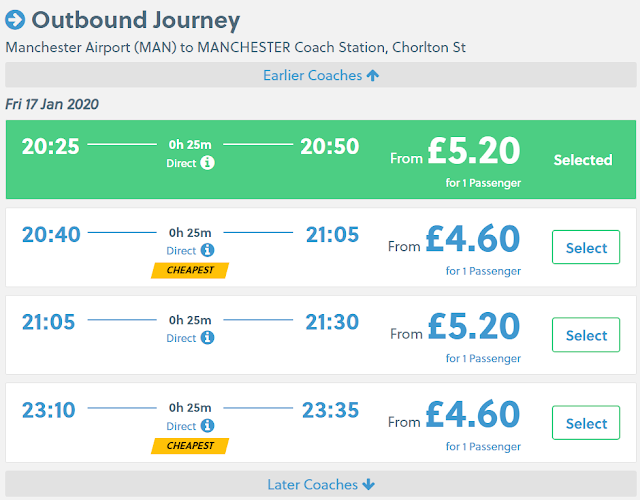Select the 21:05 departure coach
Screen dimensions: 640x500
coord(586,336)
